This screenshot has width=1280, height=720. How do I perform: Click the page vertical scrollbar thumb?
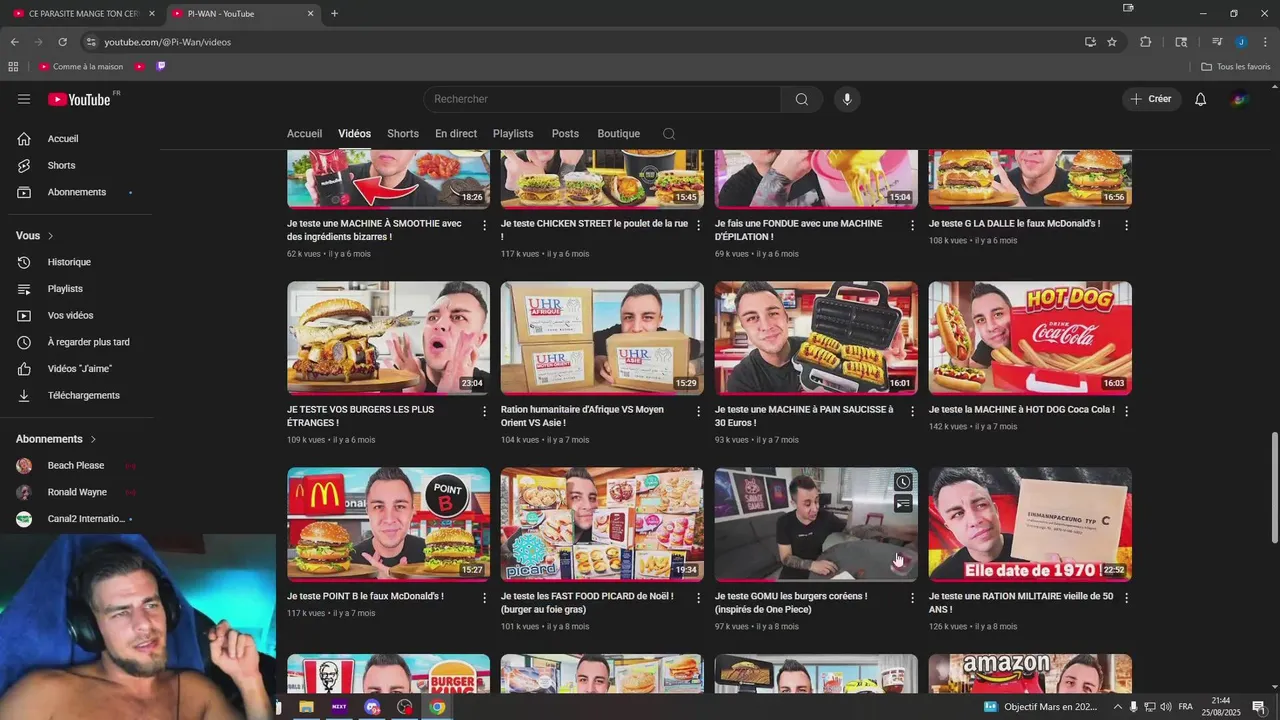point(1274,488)
